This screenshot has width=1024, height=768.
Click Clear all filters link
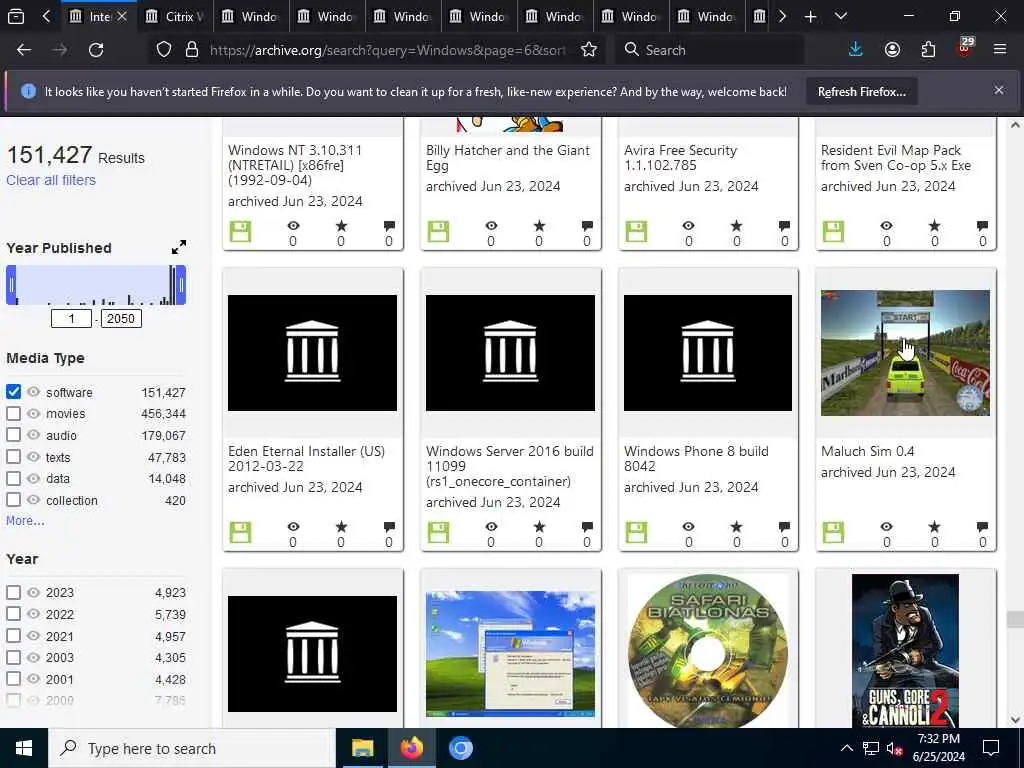(x=51, y=180)
